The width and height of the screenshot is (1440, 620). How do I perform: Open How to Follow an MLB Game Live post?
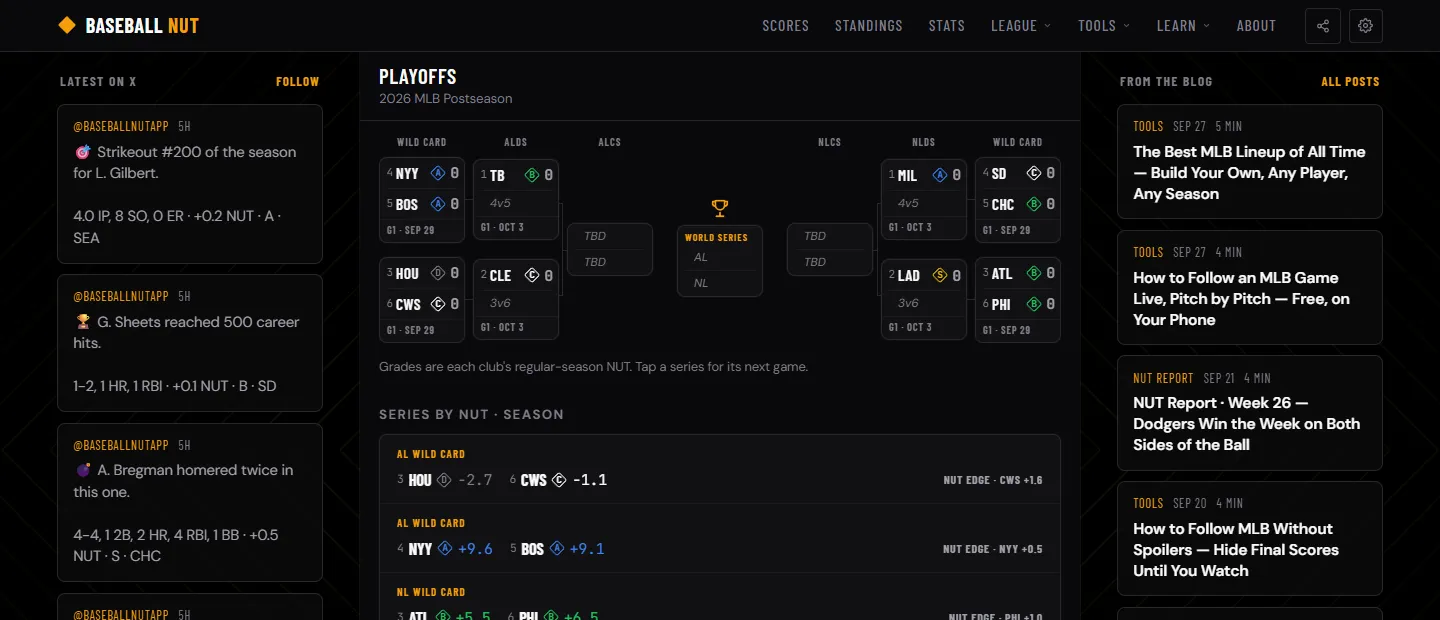tap(1250, 288)
